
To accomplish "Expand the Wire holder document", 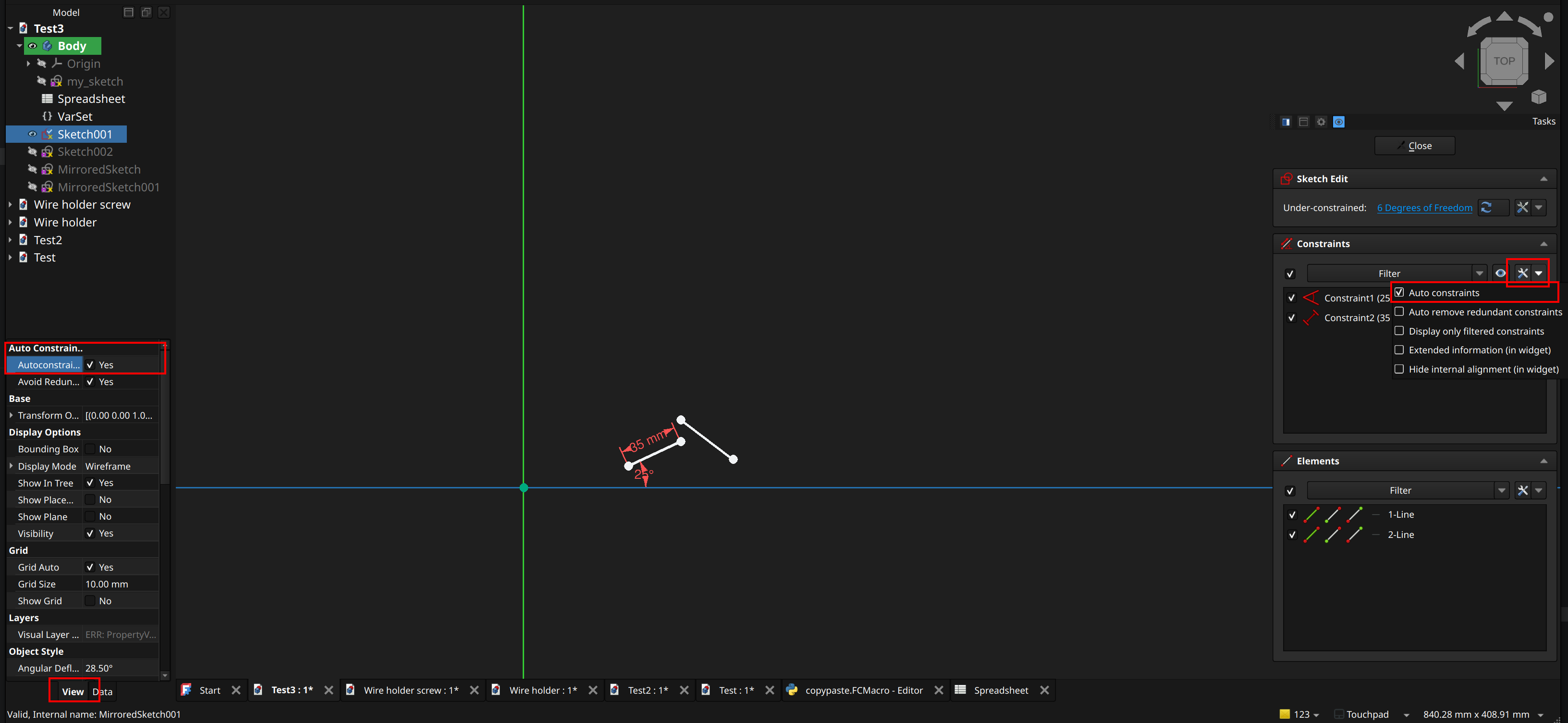I will tap(11, 222).
